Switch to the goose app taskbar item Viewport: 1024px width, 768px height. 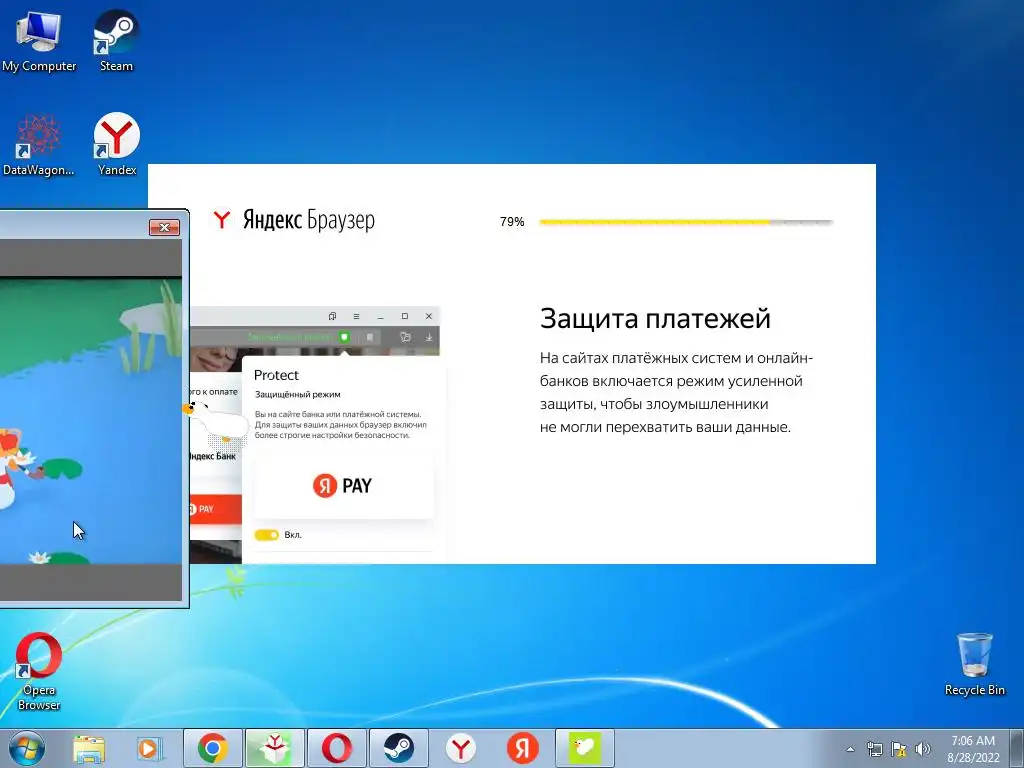pos(584,748)
